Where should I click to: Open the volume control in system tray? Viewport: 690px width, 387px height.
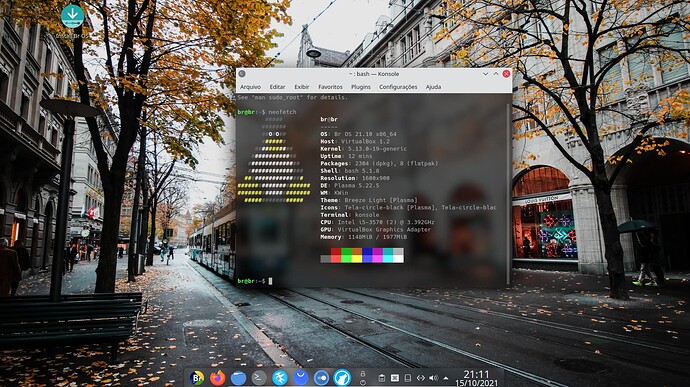433,378
